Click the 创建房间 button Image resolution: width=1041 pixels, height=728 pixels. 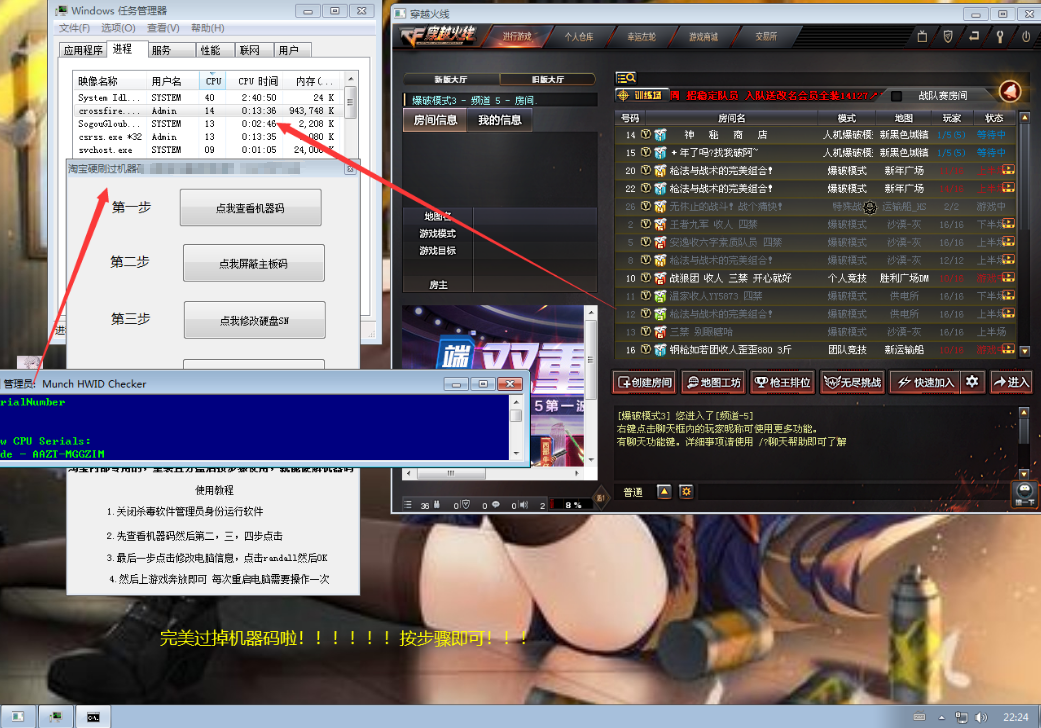click(x=645, y=382)
